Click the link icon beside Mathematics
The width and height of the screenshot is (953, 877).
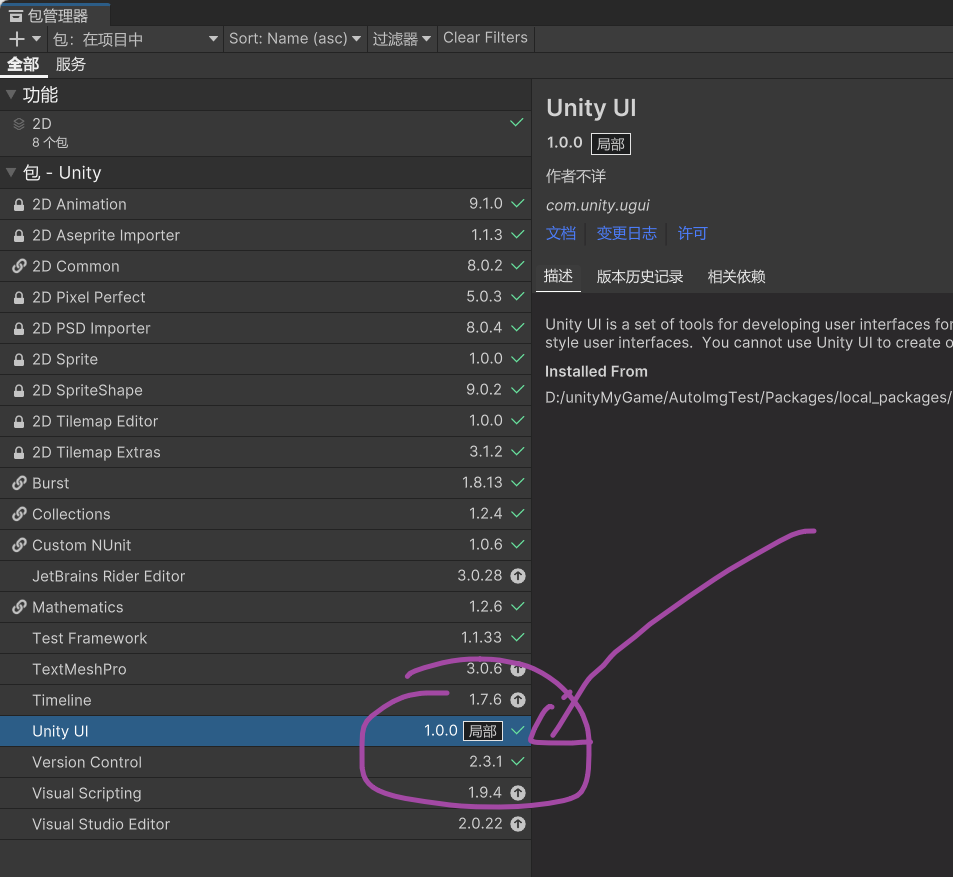click(x=19, y=607)
